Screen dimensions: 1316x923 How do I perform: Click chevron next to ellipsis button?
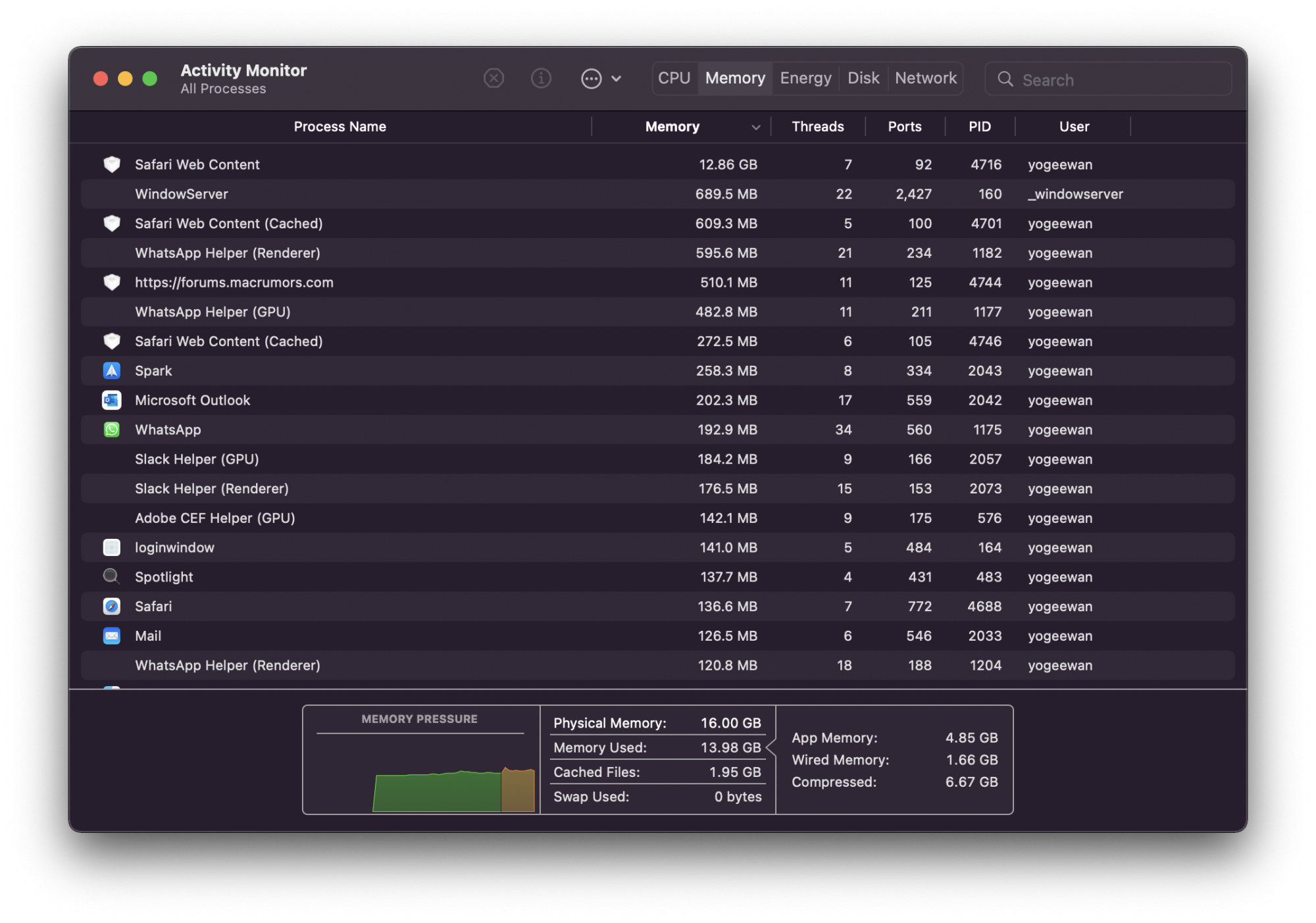click(616, 79)
